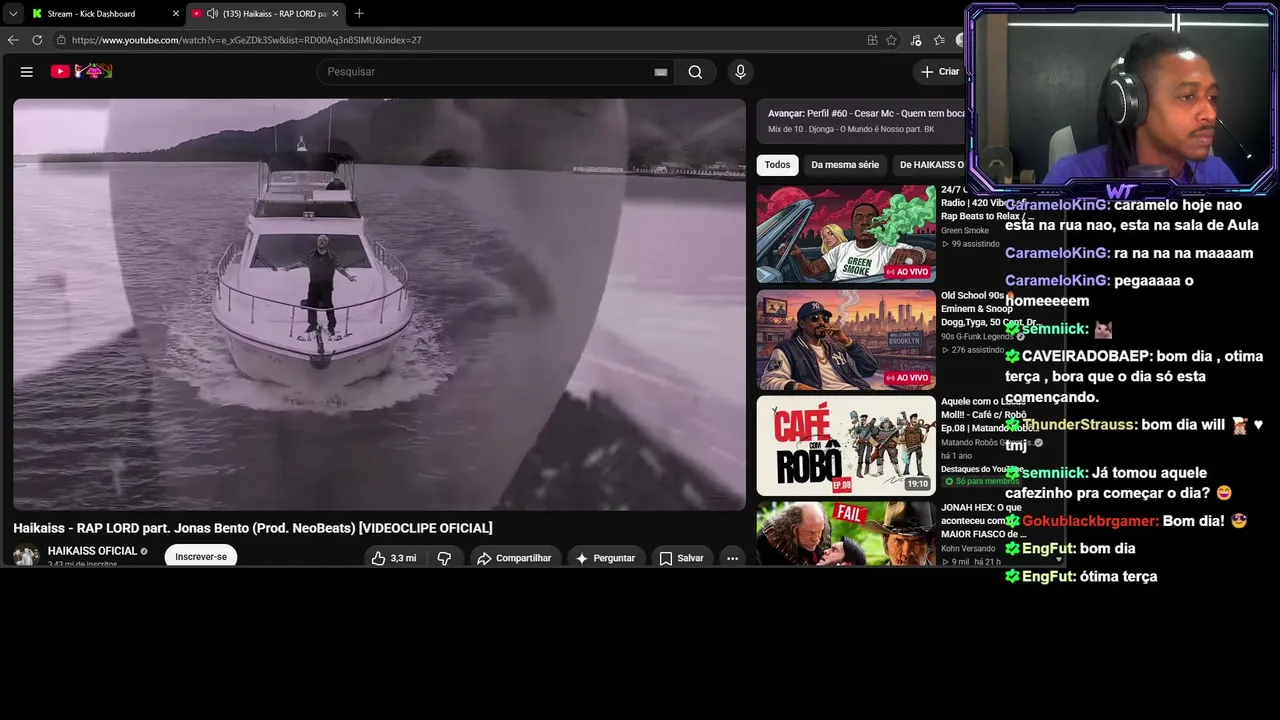Open the 'Avançar: Perfil #60 - Cesar Mc' playlist header
Image resolution: width=1280 pixels, height=720 pixels.
coord(866,114)
